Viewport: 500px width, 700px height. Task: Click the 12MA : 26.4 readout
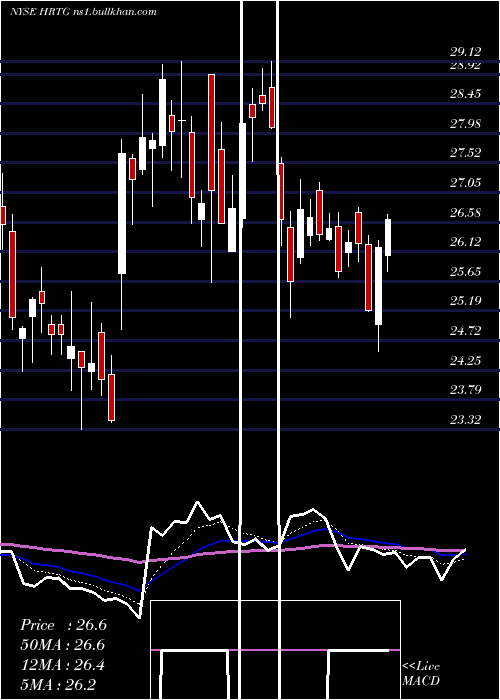62,665
